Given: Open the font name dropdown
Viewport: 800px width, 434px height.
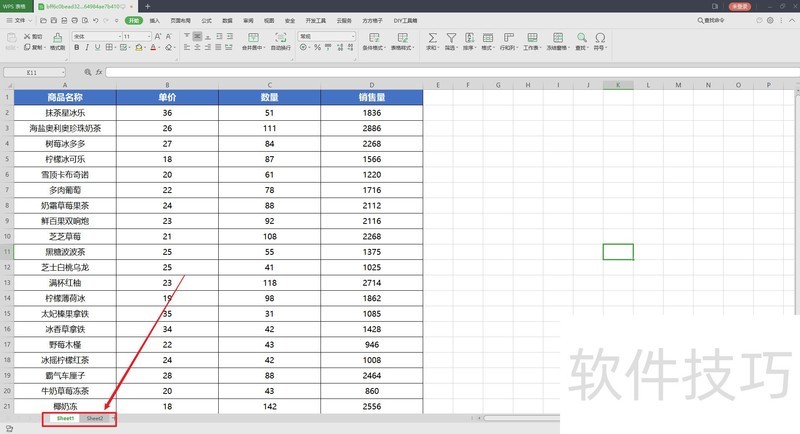Looking at the screenshot, I should 120,36.
